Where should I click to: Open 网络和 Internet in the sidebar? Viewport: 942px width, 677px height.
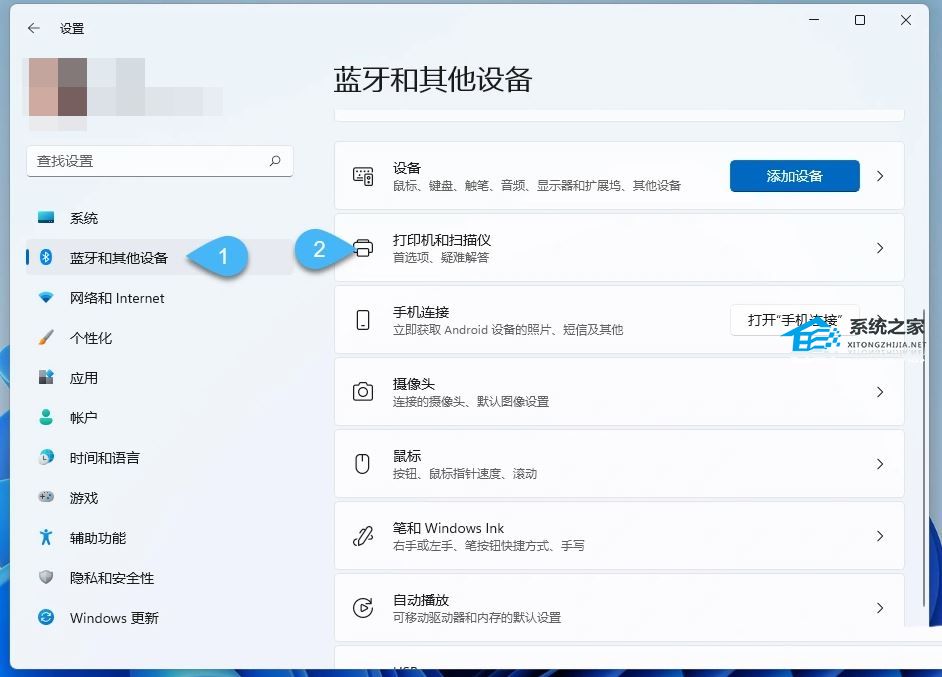(x=116, y=298)
